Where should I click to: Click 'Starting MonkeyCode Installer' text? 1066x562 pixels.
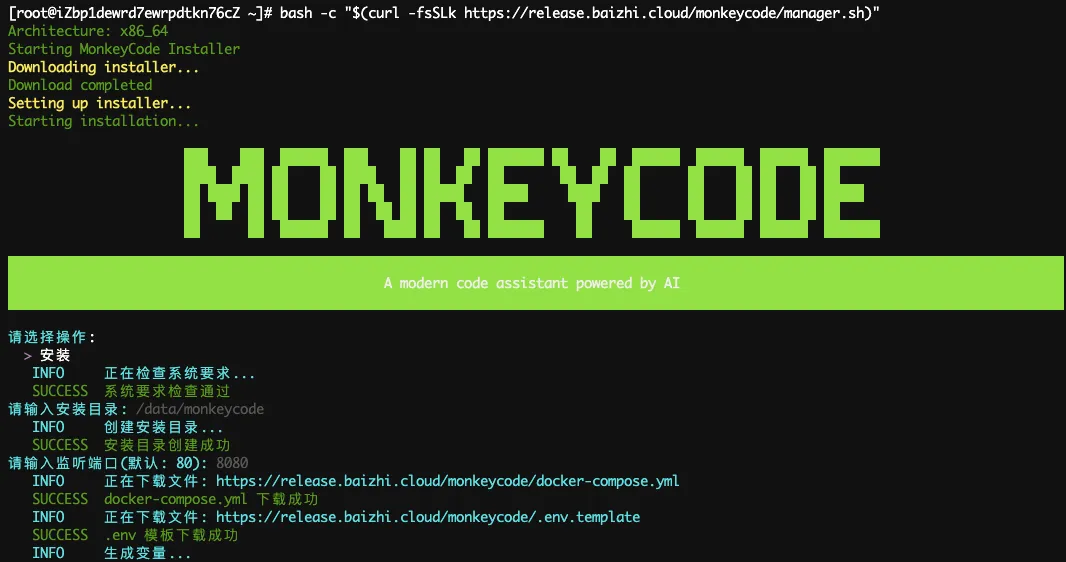(124, 49)
